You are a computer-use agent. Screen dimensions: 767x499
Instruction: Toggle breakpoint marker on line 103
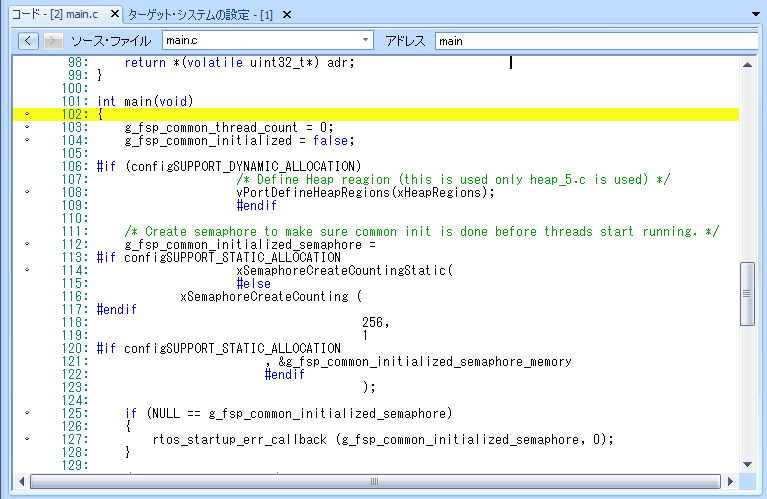click(27, 127)
